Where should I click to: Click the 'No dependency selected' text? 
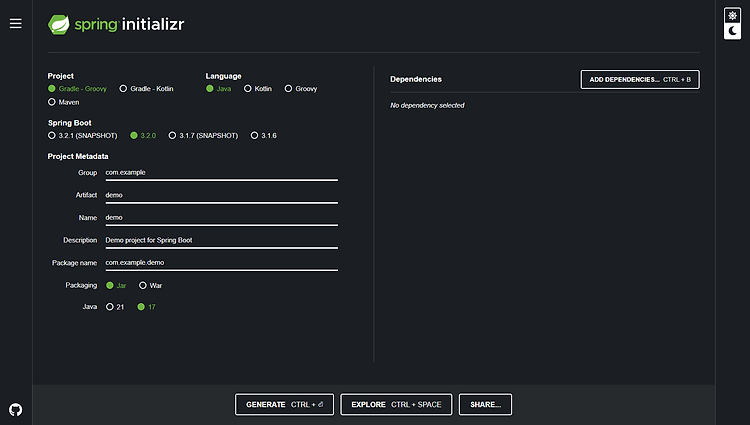pos(427,105)
